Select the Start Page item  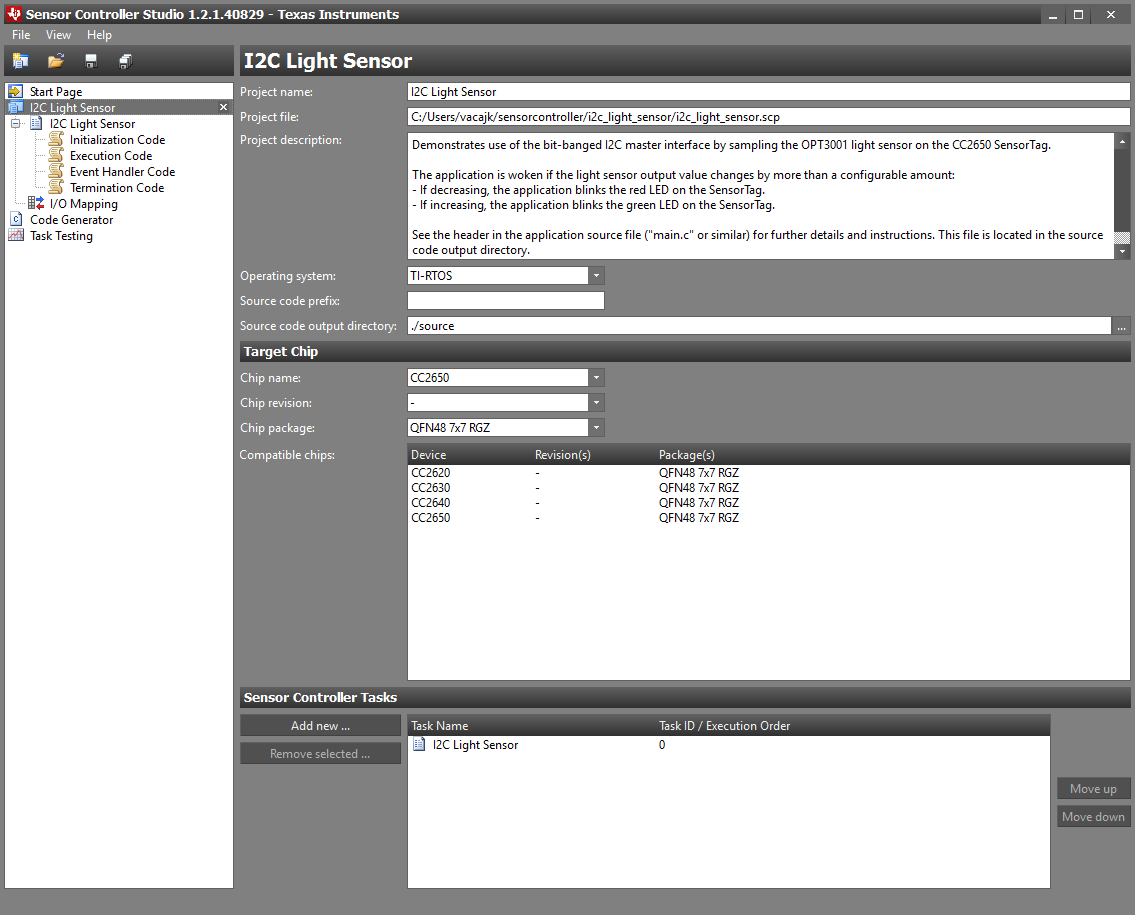pos(56,91)
